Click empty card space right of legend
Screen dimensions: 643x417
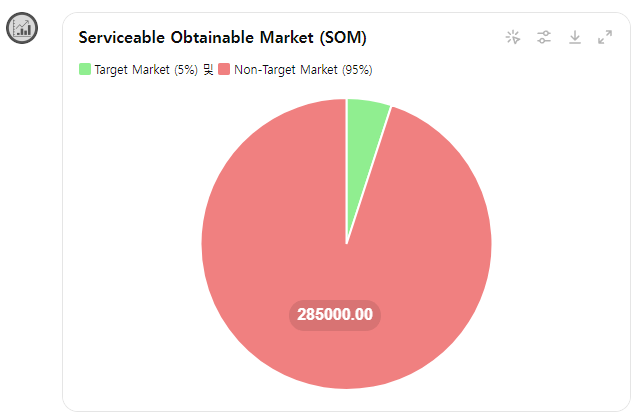492,70
